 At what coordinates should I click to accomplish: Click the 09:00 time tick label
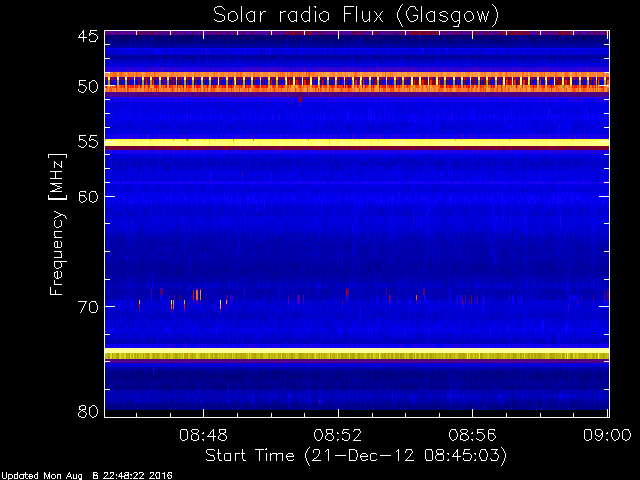point(607,435)
